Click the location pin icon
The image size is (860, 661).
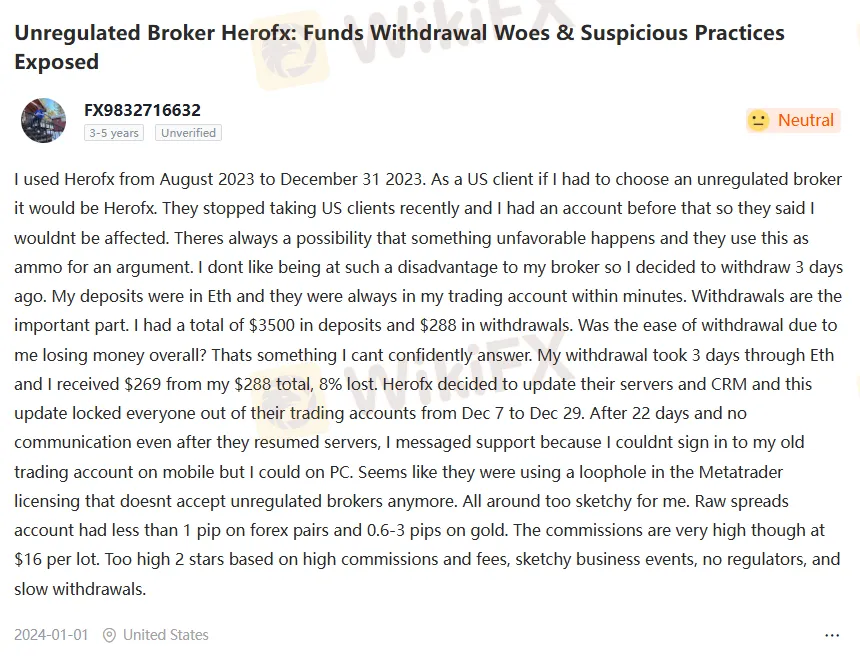[x=109, y=635]
